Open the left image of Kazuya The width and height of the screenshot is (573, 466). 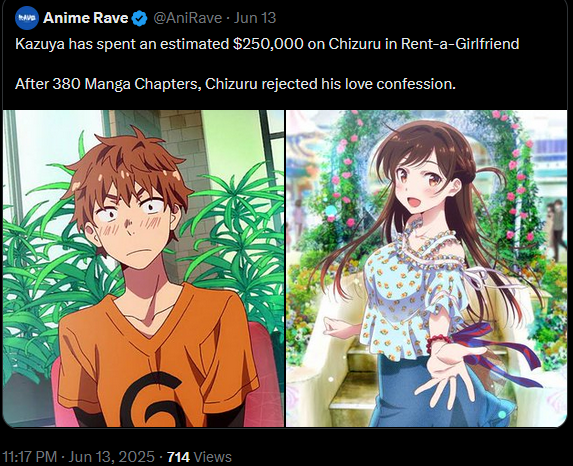(143, 268)
